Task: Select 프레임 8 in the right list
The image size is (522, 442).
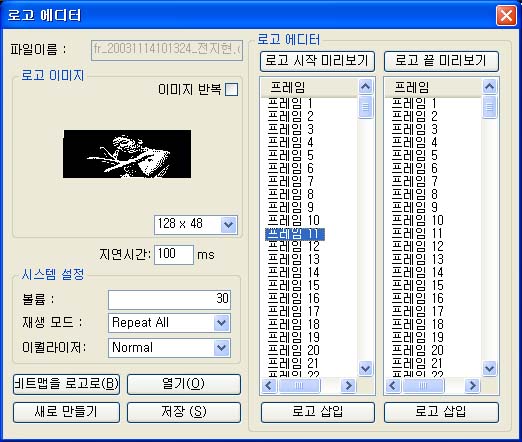Action: click(415, 194)
